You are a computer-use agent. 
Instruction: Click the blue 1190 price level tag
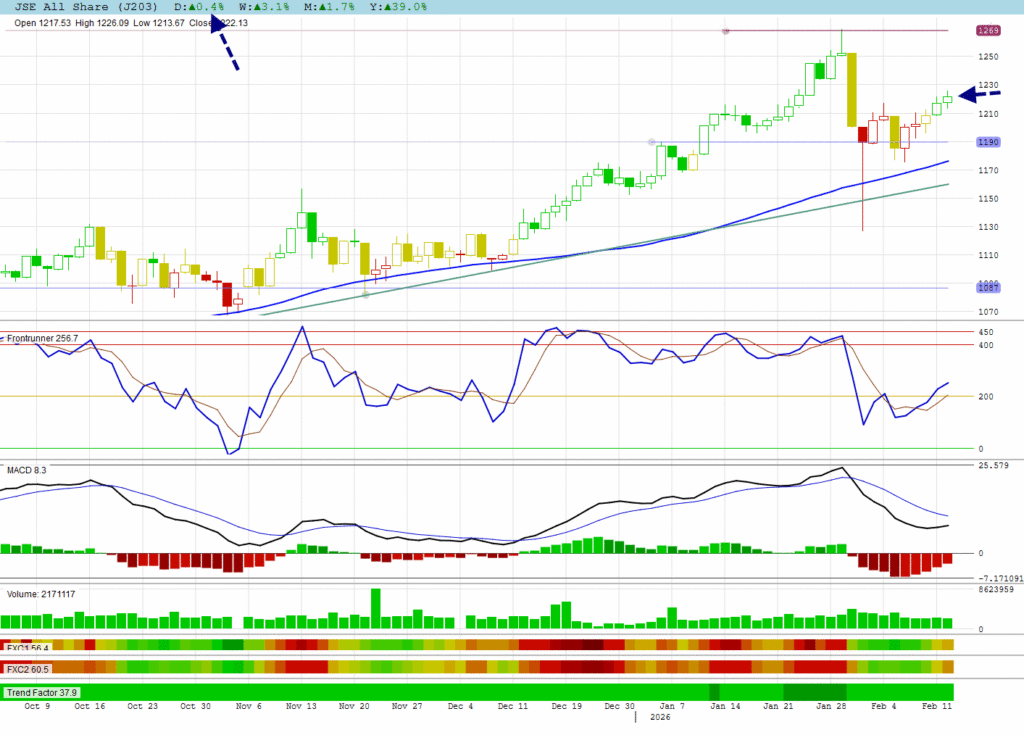coord(988,142)
